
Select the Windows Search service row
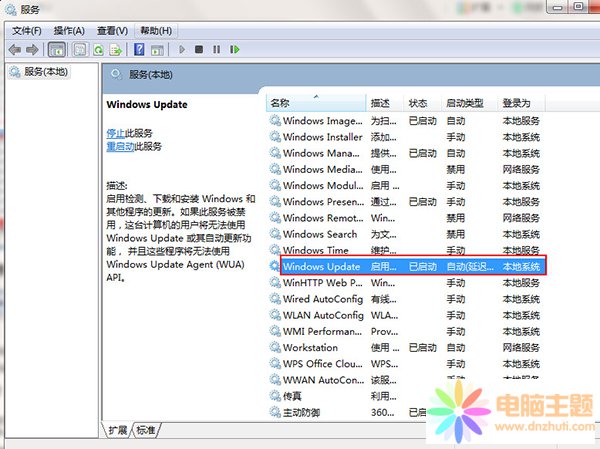pyautogui.click(x=406, y=234)
